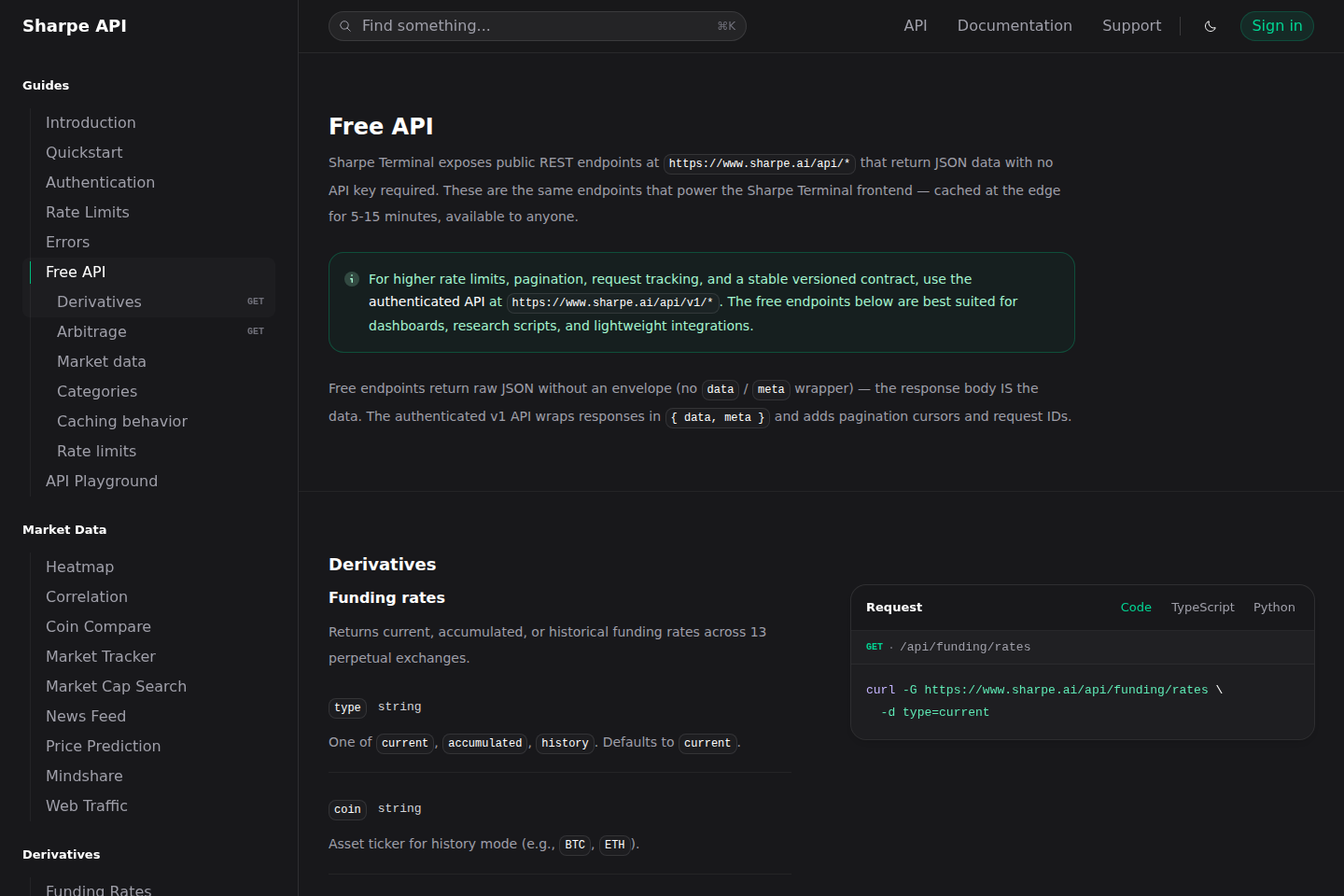
Task: Focus the Find something search field
Action: tap(538, 26)
